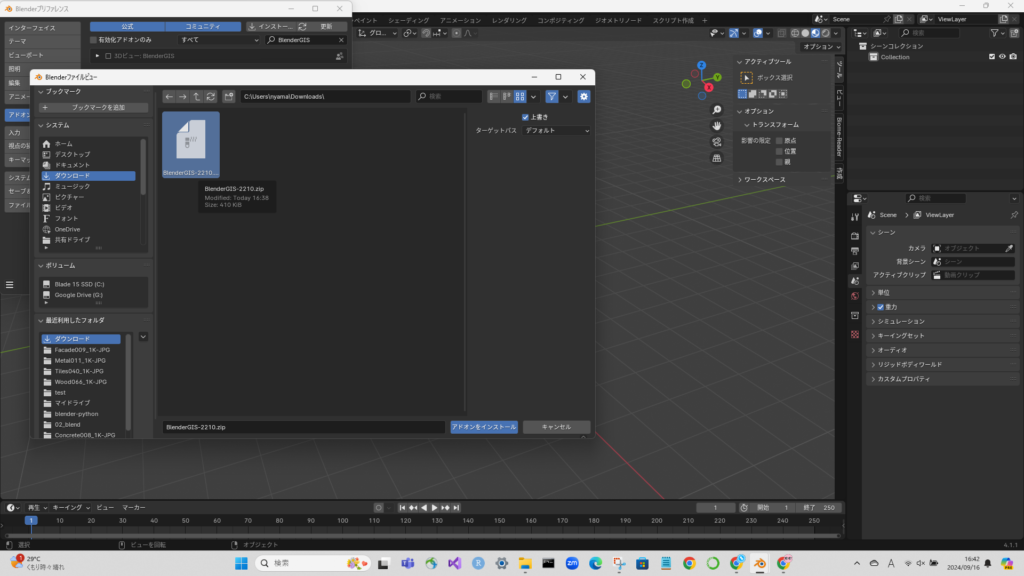This screenshot has width=1024, height=576.
Task: Click the hand pan view icon
Action: [x=717, y=126]
